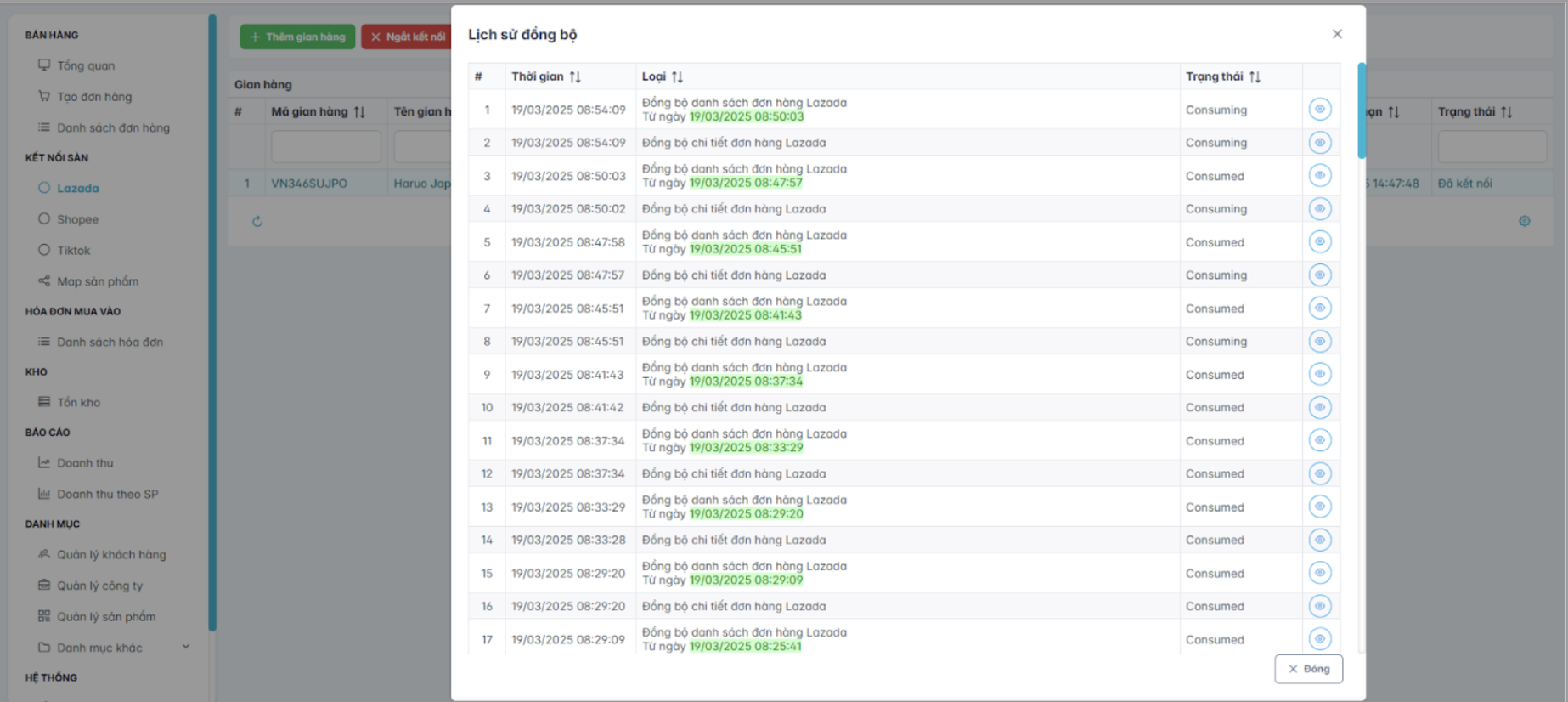Open Map sản phẩm in sidebar
1568x702 pixels.
(97, 281)
